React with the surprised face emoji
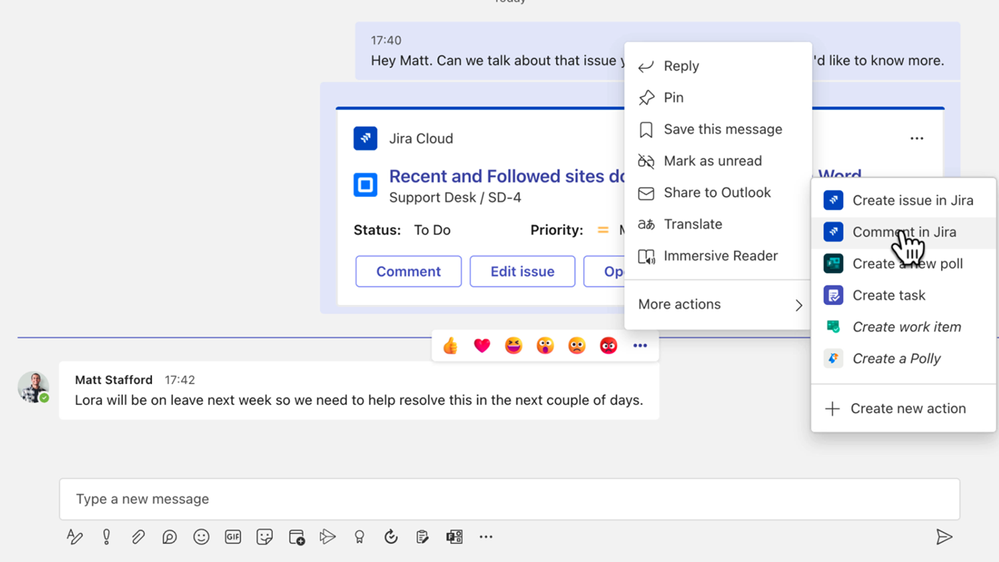 point(545,345)
